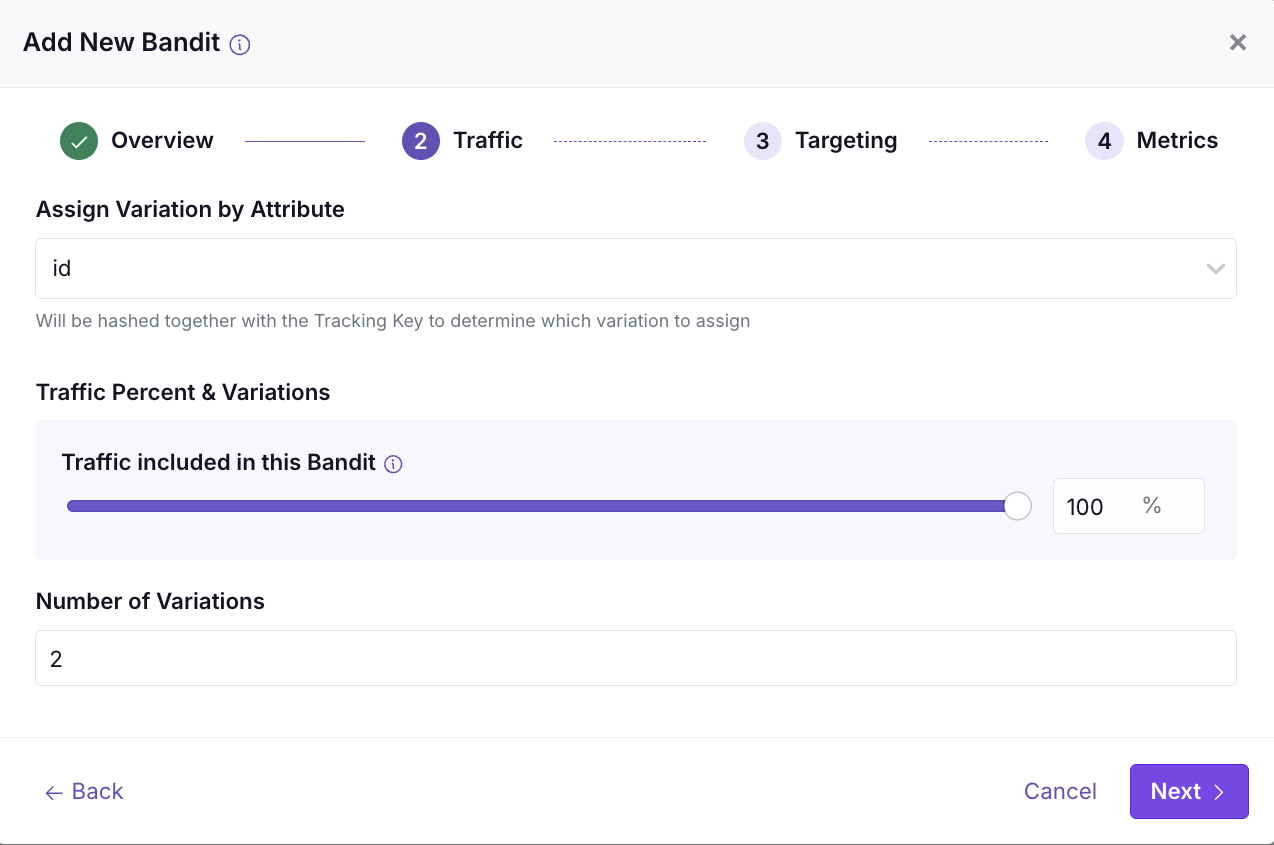Close the Add New Bandit dialog

pyautogui.click(x=1238, y=42)
